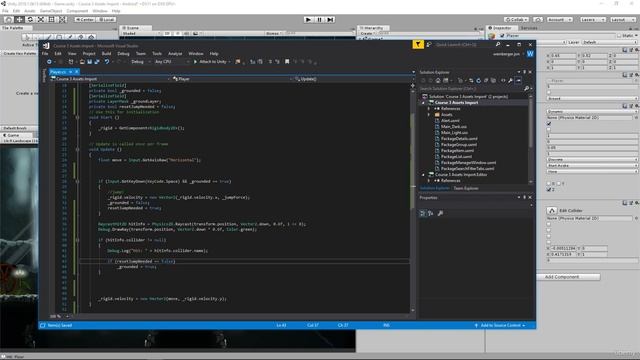
Task: Click Create New Palette in Tile Palette
Action: coord(20,53)
